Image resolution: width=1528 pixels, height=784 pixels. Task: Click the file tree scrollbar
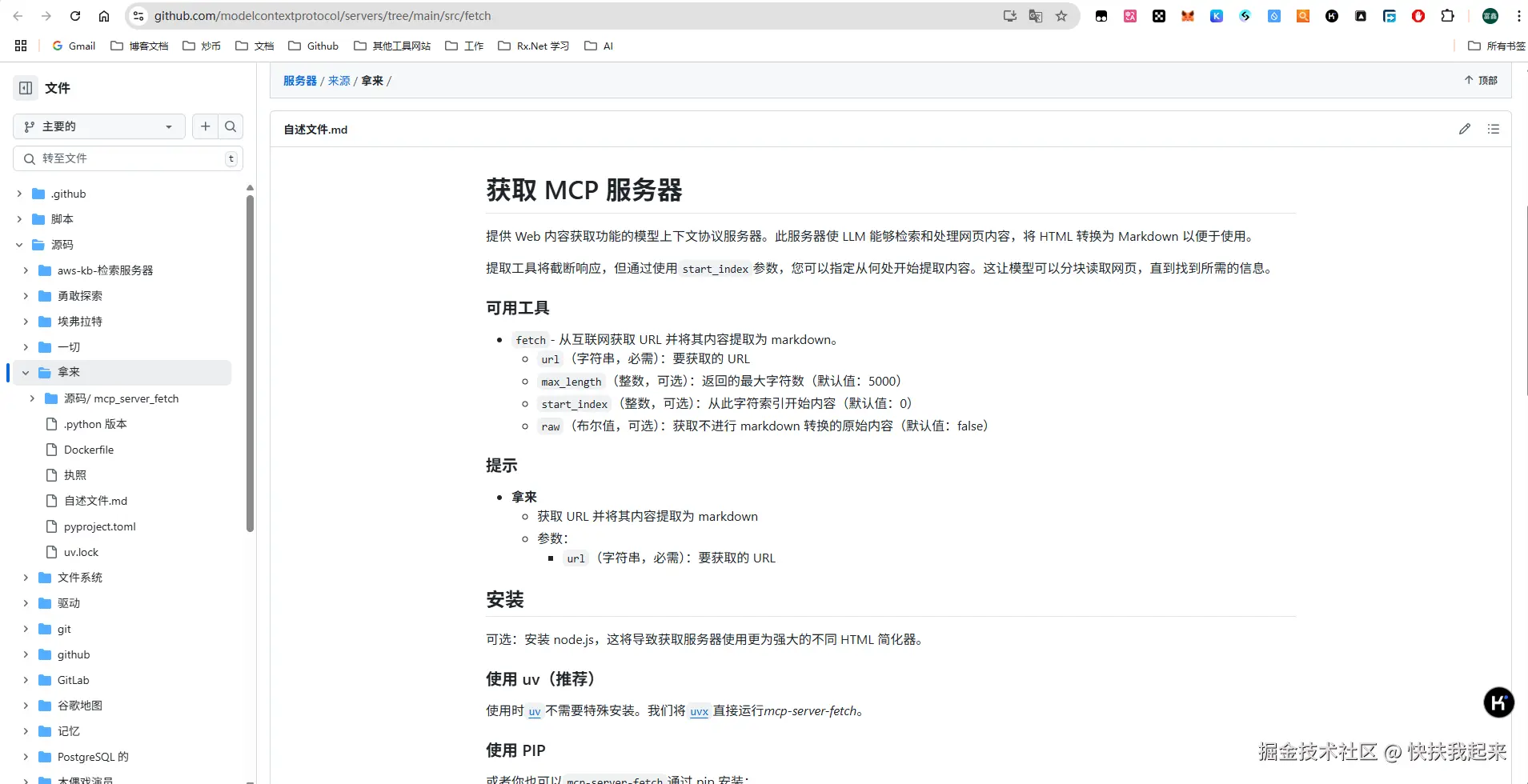pos(250,364)
